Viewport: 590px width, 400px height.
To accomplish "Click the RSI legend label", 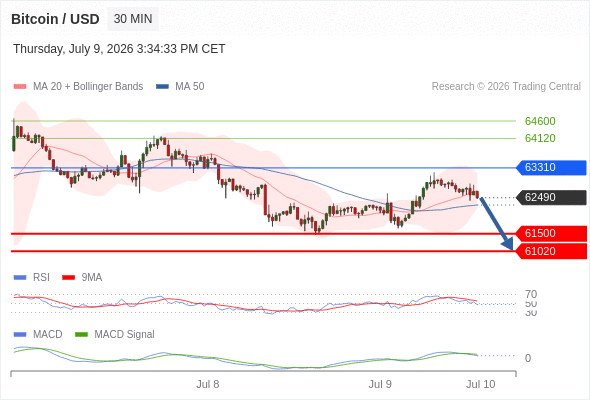I will (x=41, y=278).
